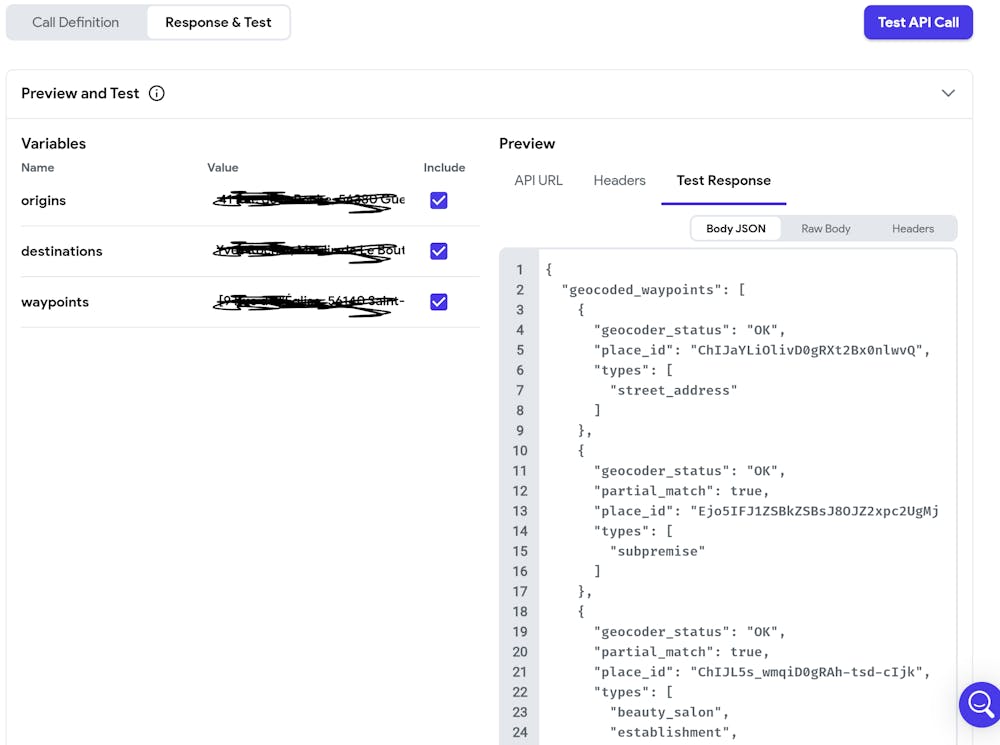Show the Body JSON view
The height and width of the screenshot is (745, 1000).
pos(736,228)
